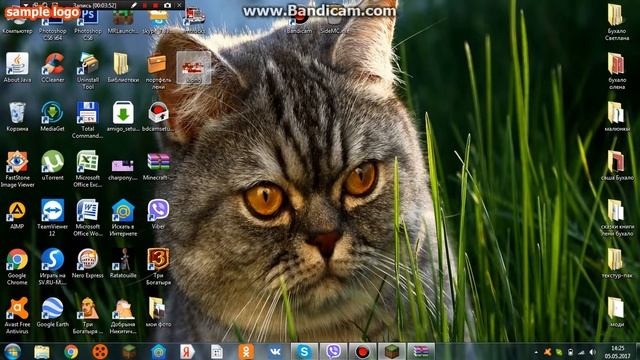
Task: Switch to Skype in the taskbar
Action: pyautogui.click(x=304, y=351)
